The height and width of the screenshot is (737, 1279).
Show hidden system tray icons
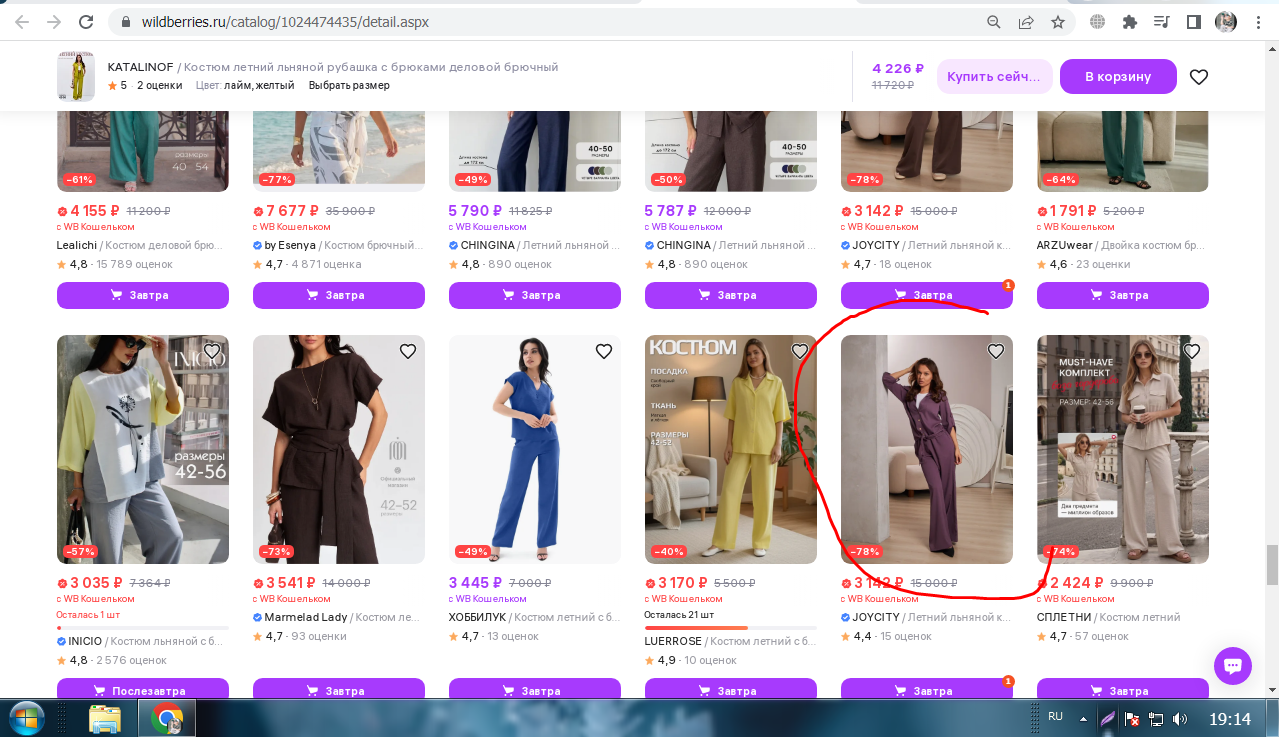(x=1083, y=718)
